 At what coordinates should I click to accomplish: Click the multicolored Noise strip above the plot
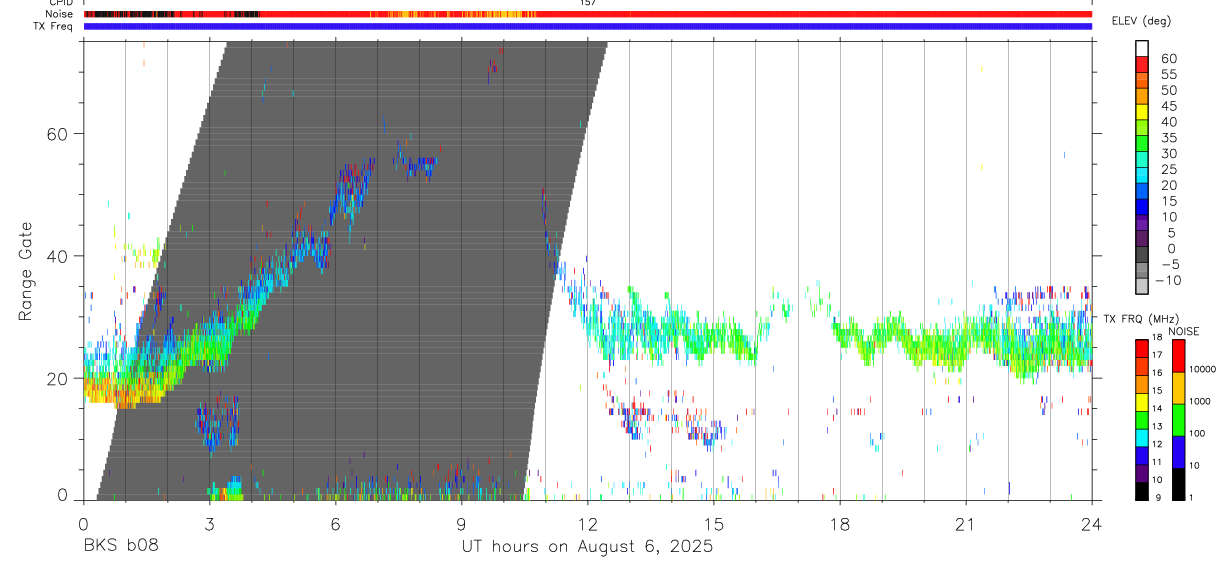point(588,14)
